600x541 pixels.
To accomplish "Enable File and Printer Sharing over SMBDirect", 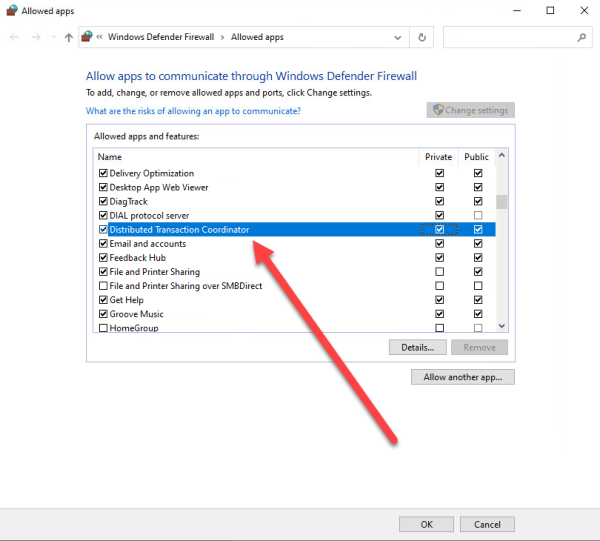I will (103, 286).
